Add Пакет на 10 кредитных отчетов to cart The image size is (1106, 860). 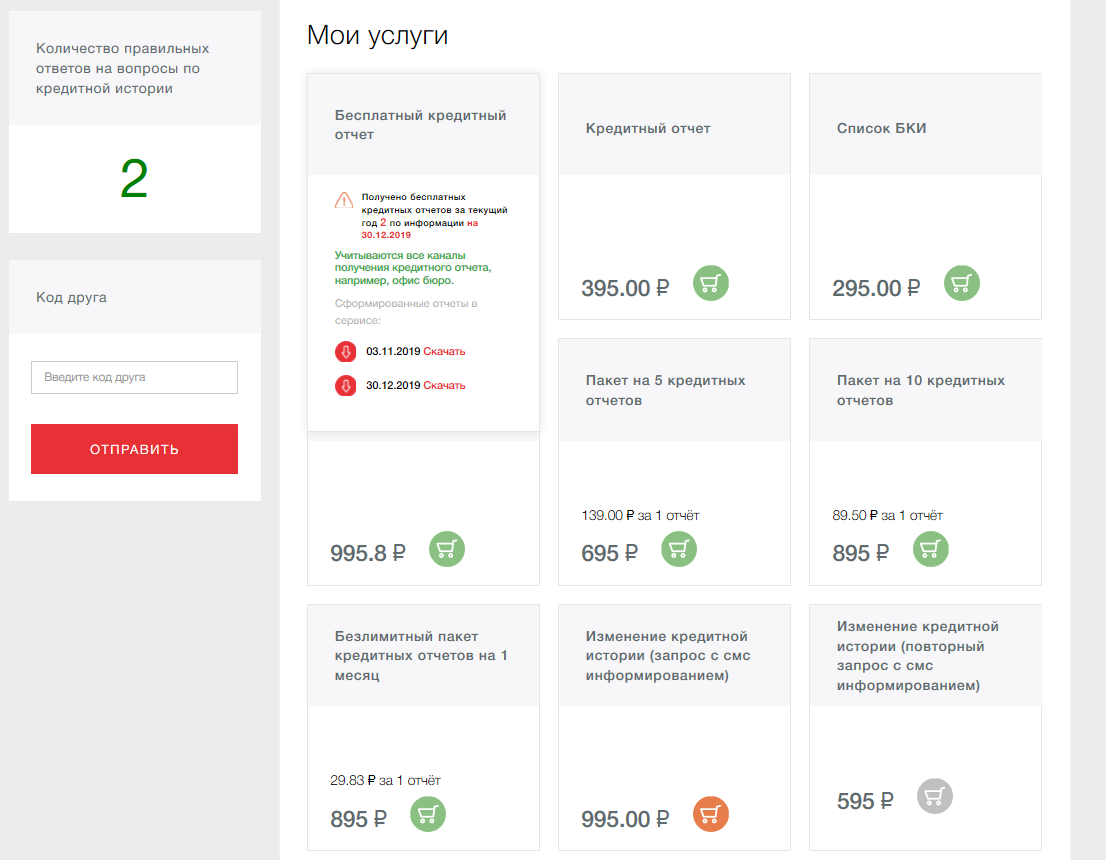930,550
